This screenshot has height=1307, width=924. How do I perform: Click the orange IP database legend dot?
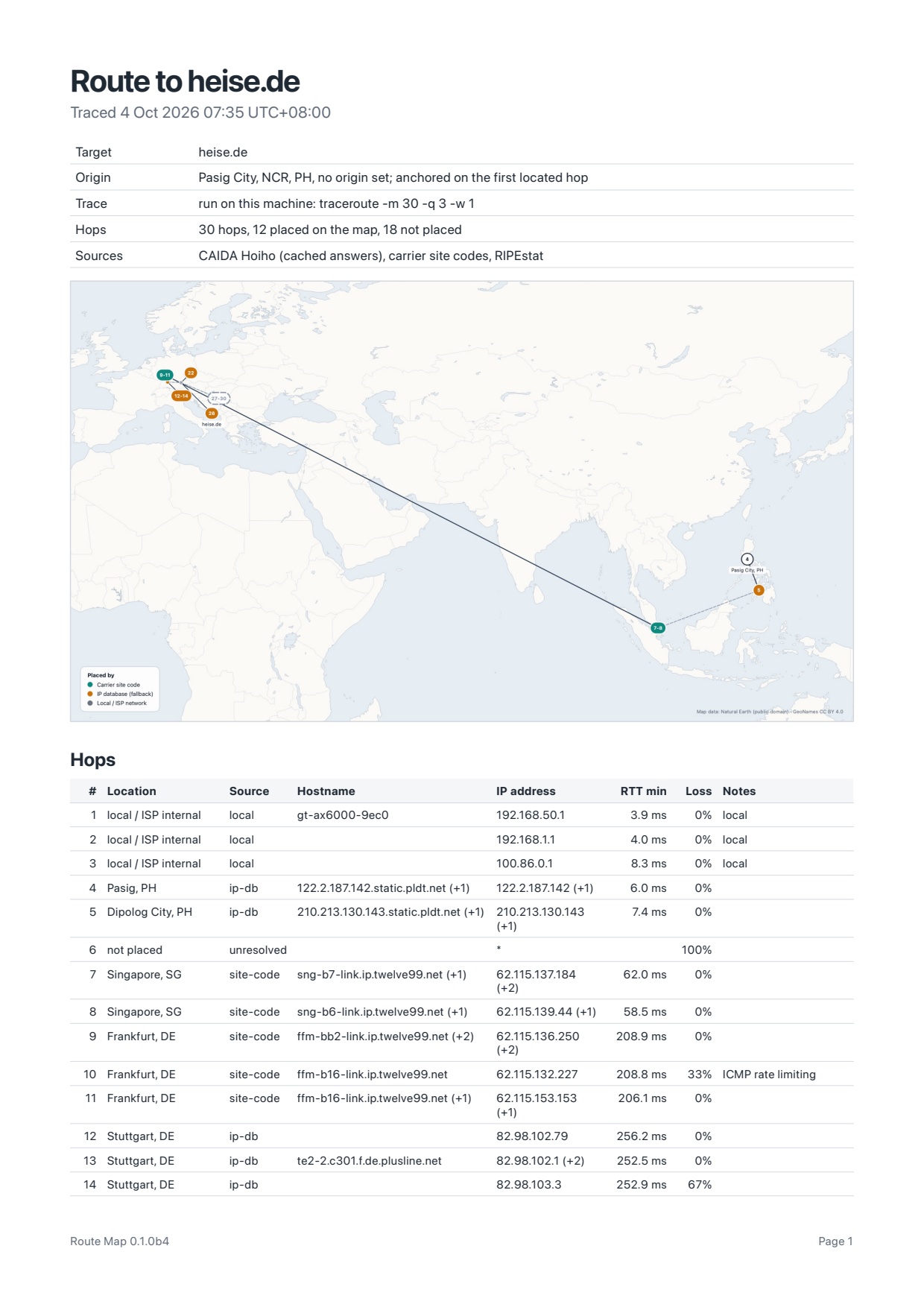click(90, 694)
